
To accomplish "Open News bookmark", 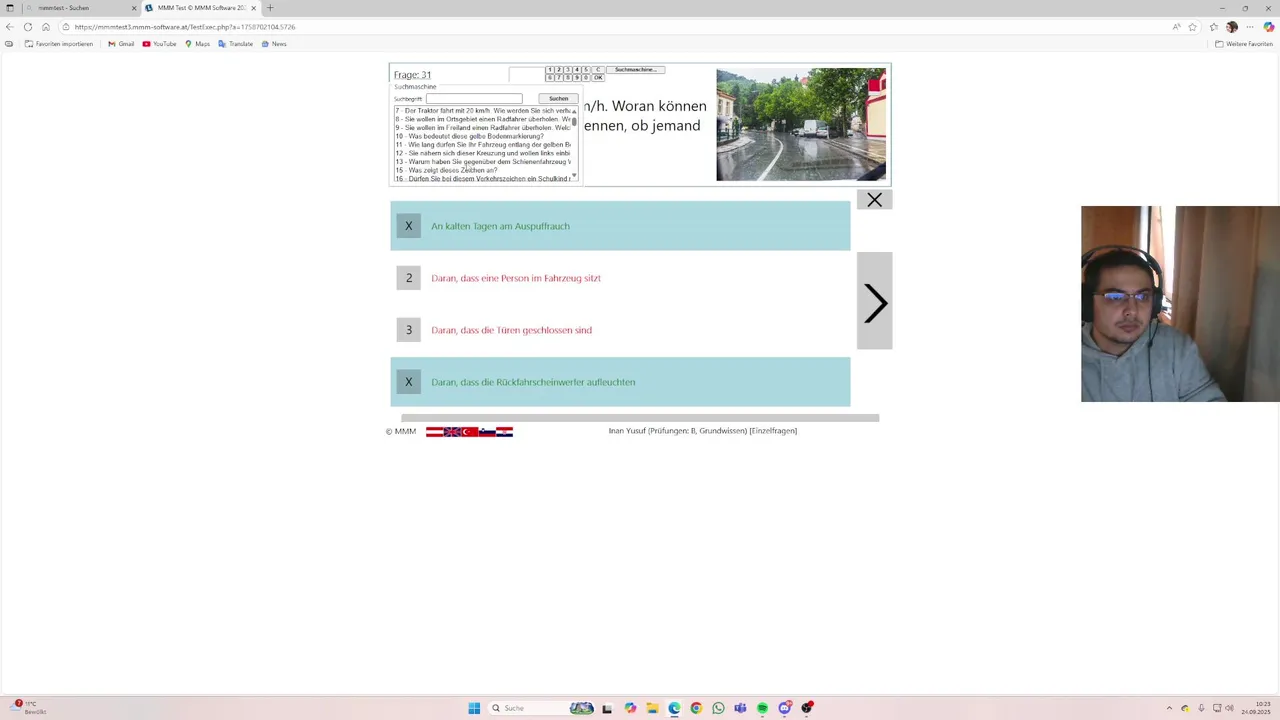I will (274, 44).
